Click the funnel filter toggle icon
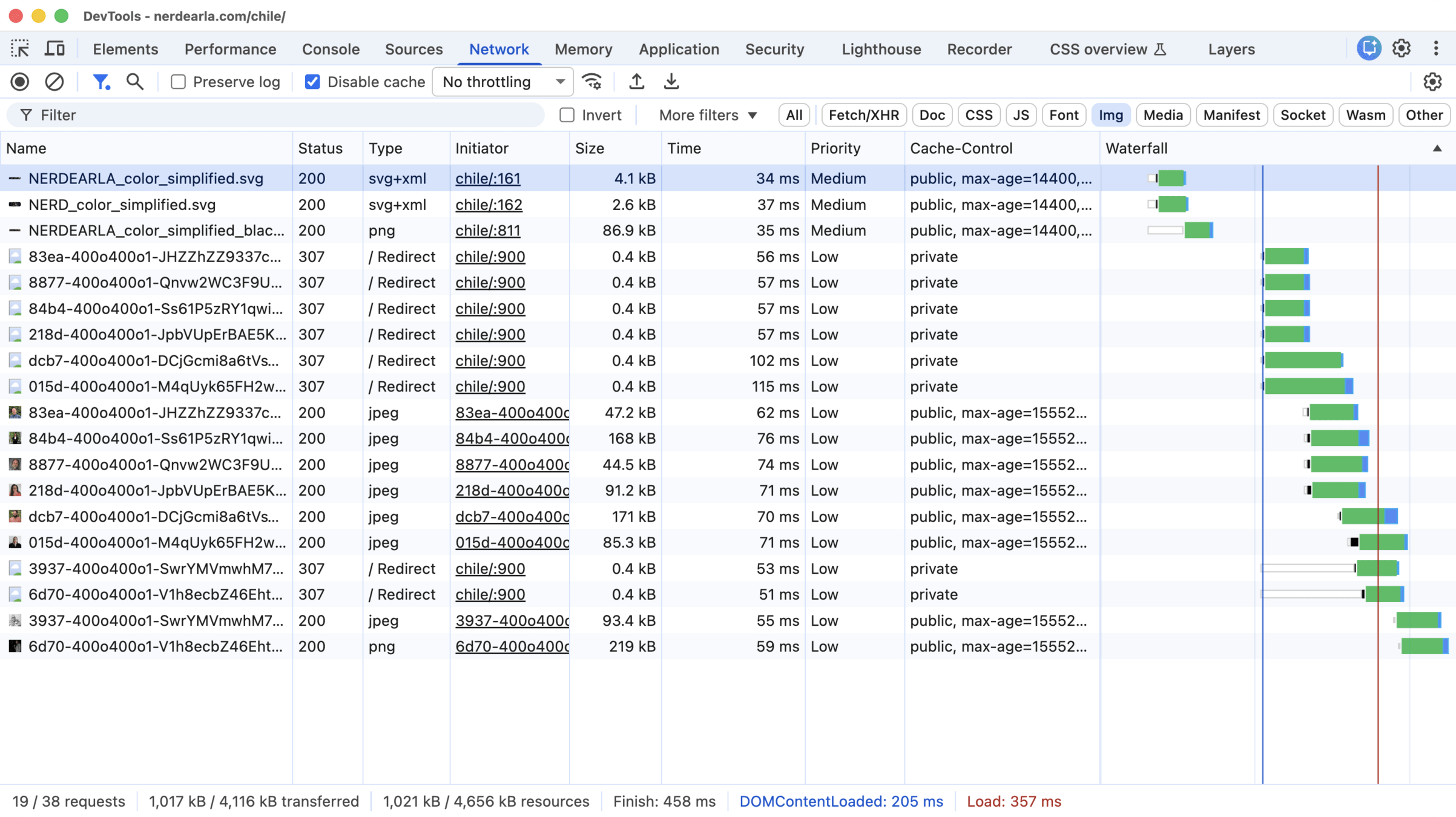 click(x=101, y=82)
